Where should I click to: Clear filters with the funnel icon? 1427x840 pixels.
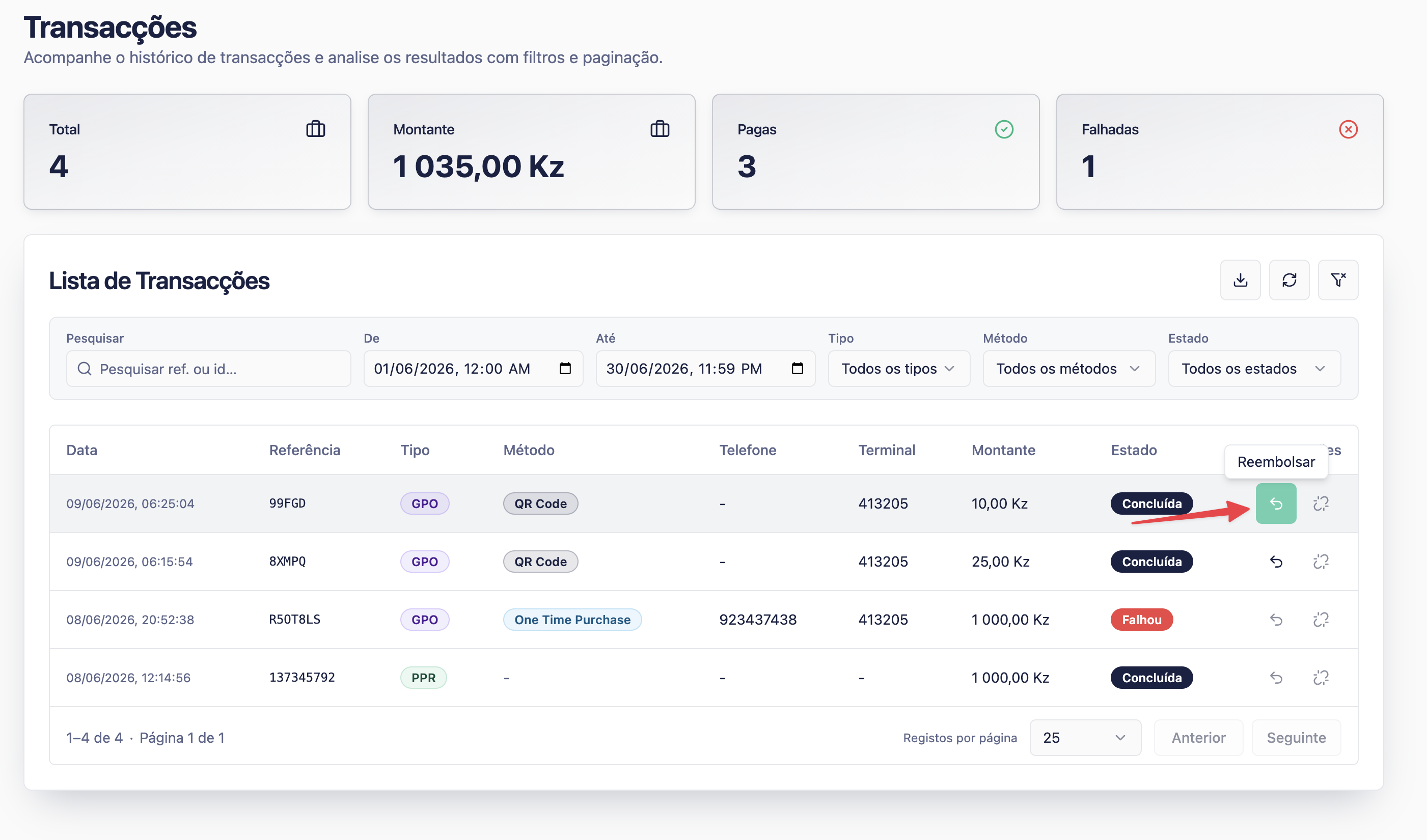(1337, 279)
